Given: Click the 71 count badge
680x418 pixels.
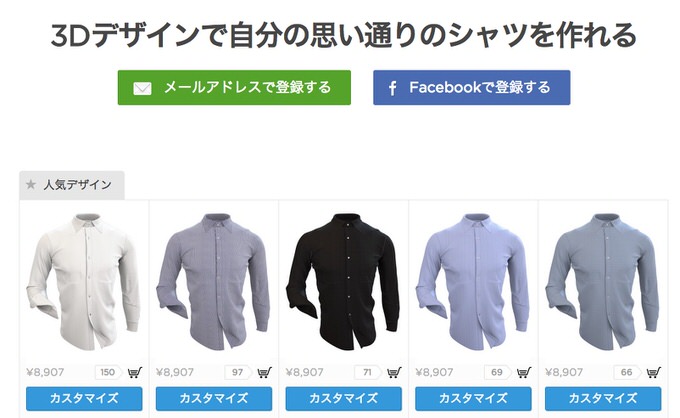Looking at the screenshot, I should coord(368,372).
